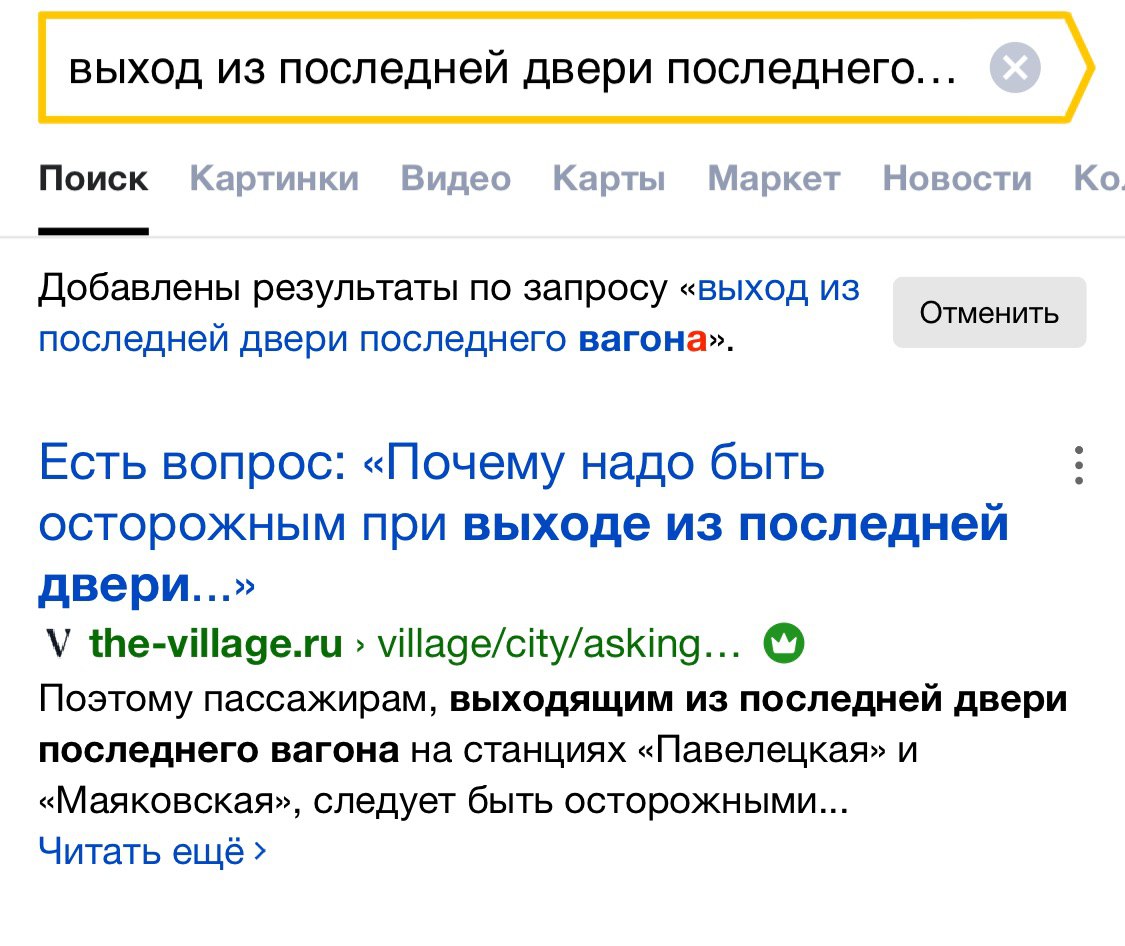Click the Отменить button
The width and height of the screenshot is (1125, 946).
(x=989, y=313)
